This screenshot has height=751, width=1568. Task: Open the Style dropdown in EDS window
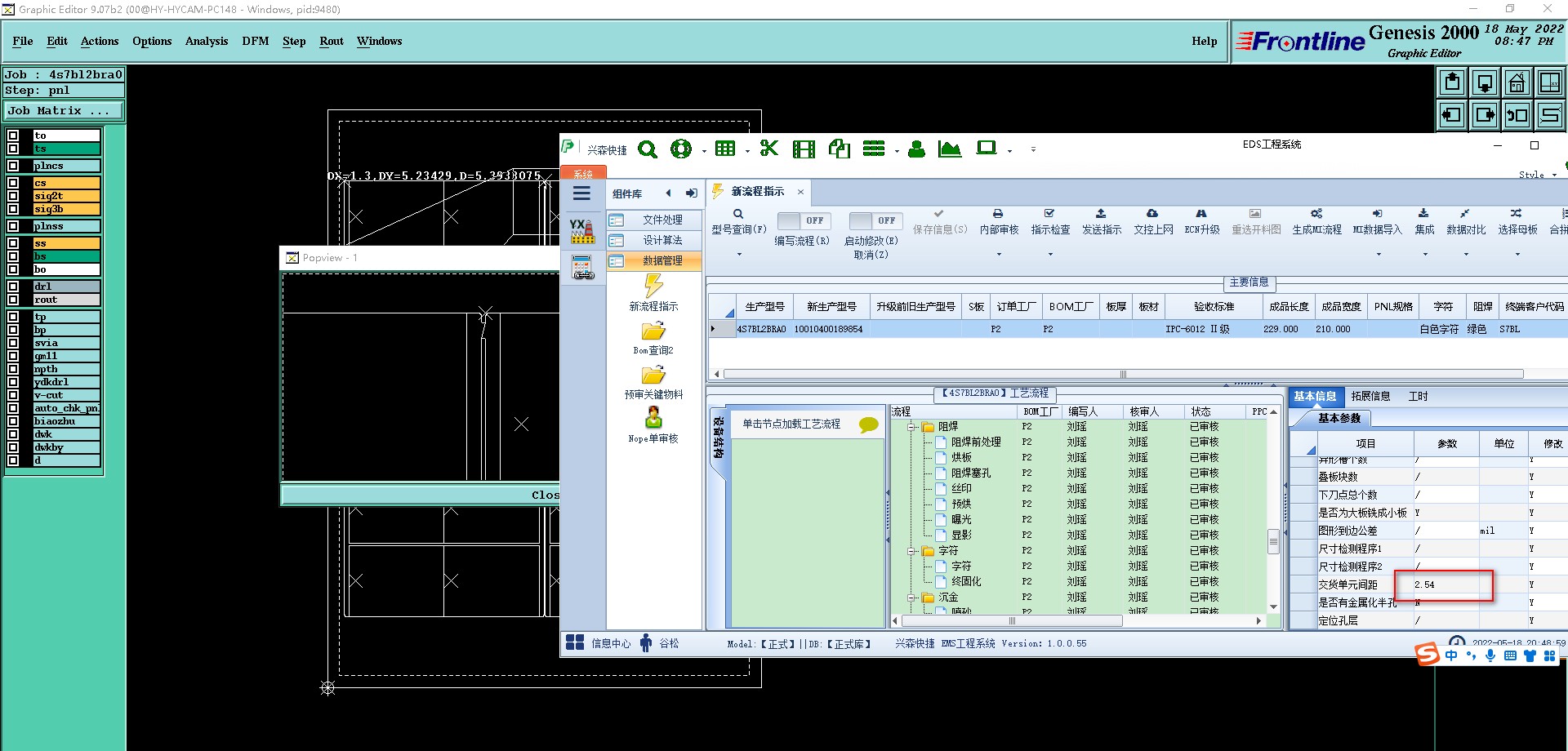[1538, 175]
